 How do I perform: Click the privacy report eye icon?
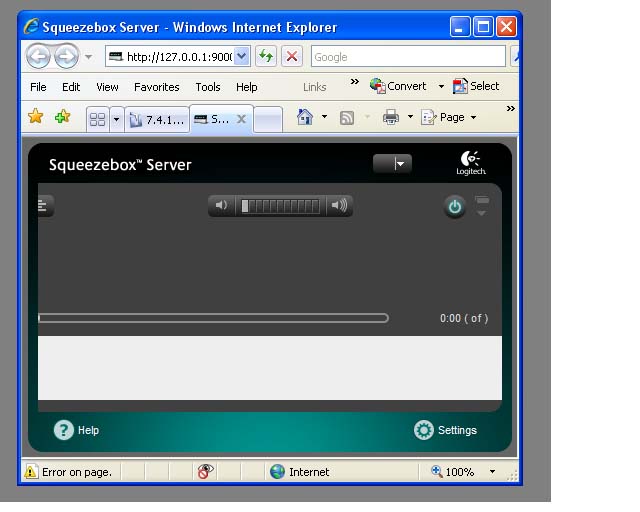pyautogui.click(x=205, y=471)
